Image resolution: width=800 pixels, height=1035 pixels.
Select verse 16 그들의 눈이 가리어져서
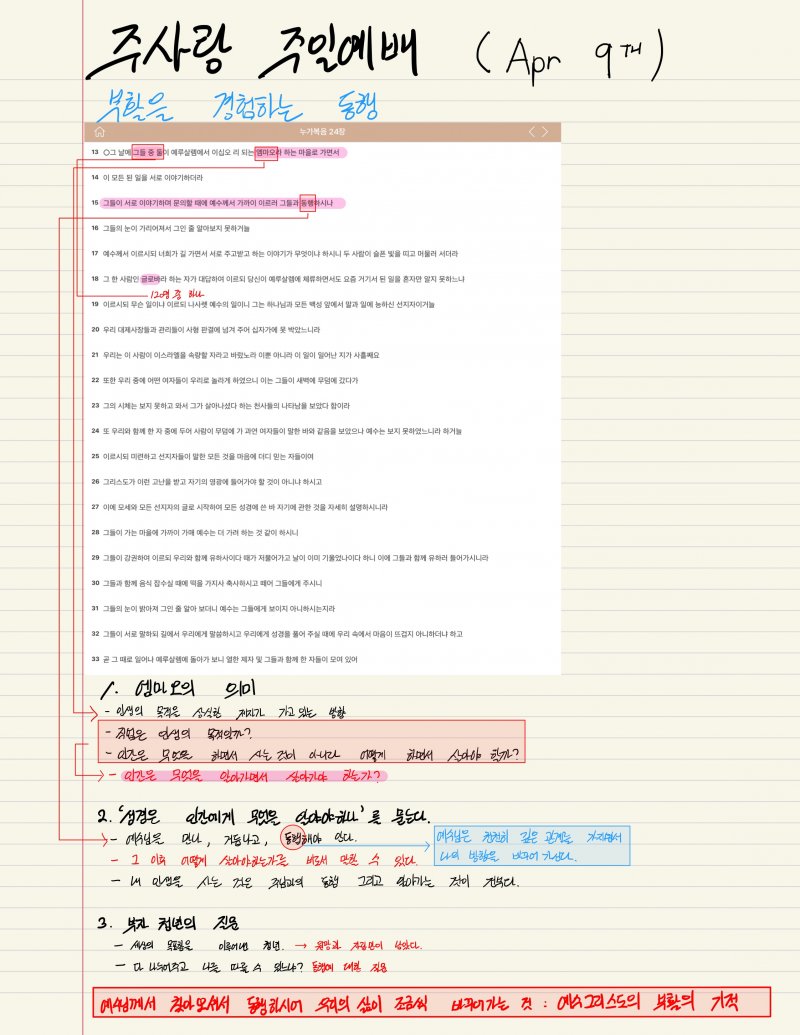[x=170, y=228]
